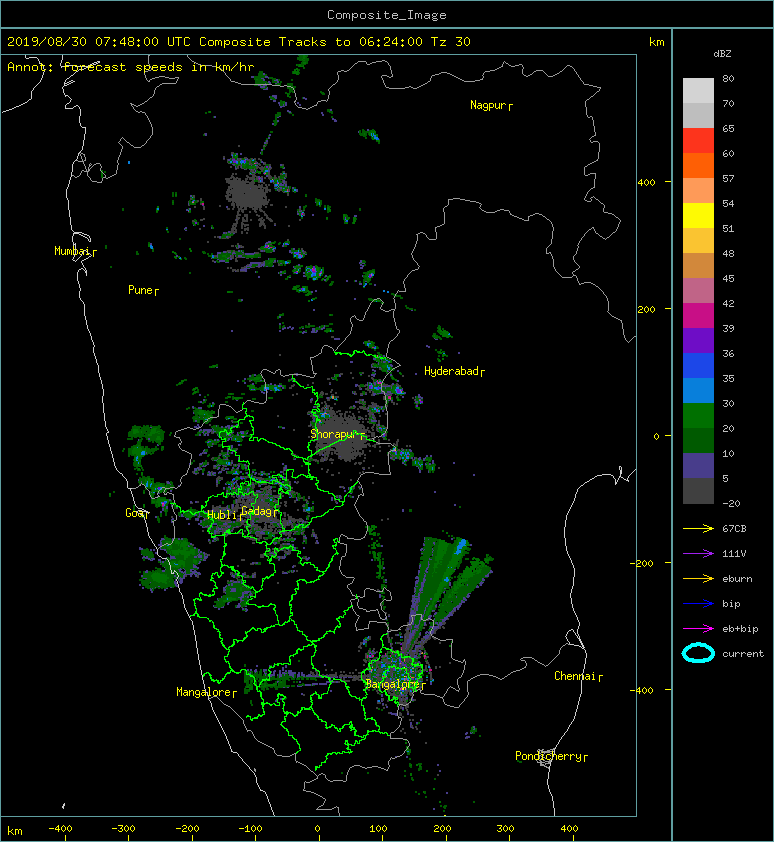Click the blue bip arrow in legend
The image size is (774, 842).
(x=698, y=604)
